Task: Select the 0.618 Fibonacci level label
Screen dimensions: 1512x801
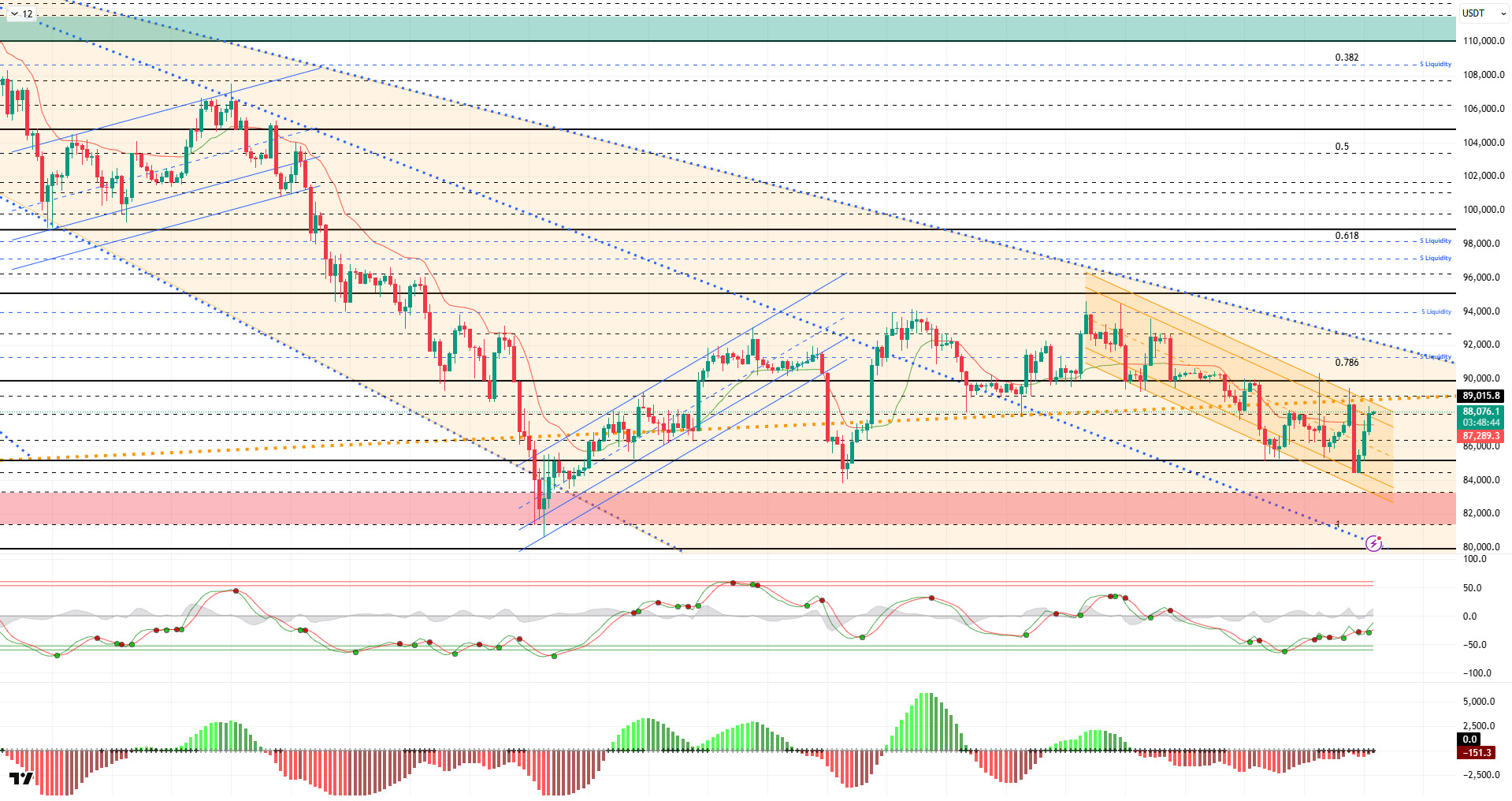Action: 1347,236
